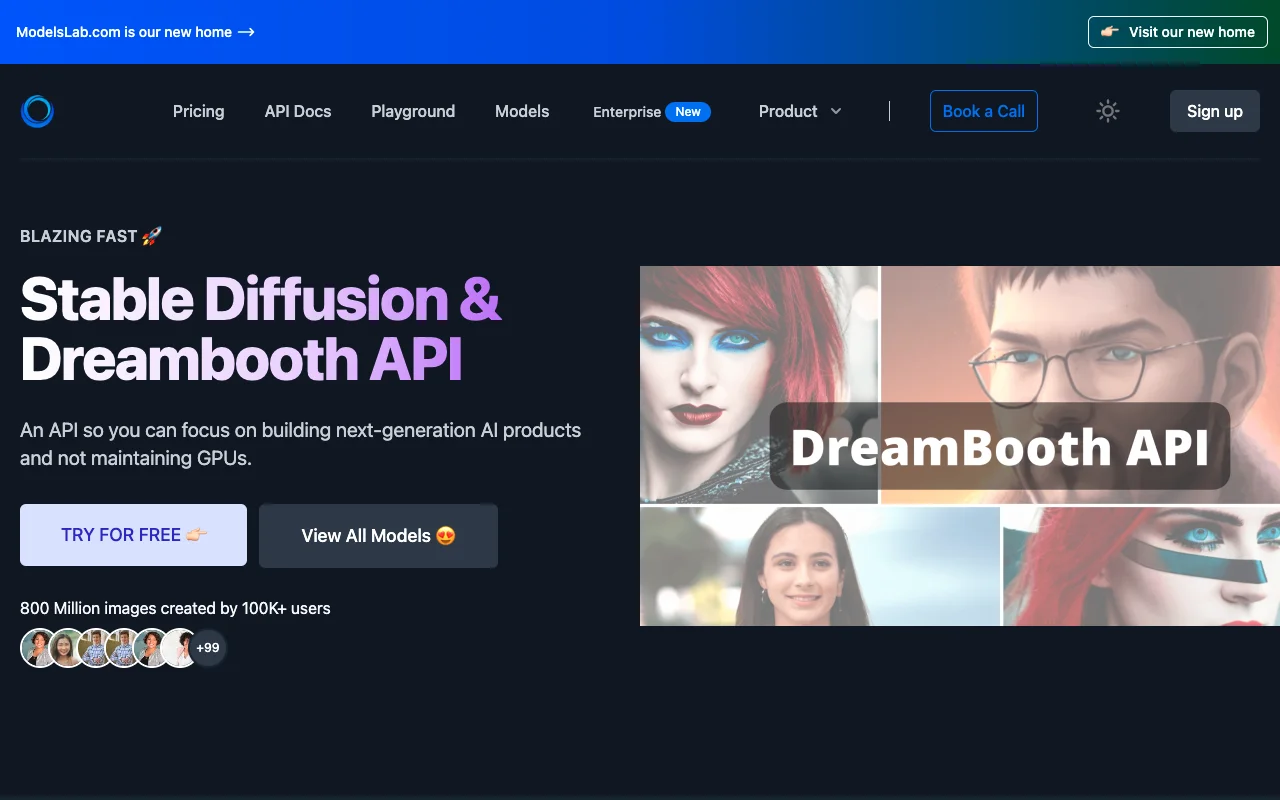The width and height of the screenshot is (1280, 800).
Task: Click the Sign up button
Action: click(1214, 111)
